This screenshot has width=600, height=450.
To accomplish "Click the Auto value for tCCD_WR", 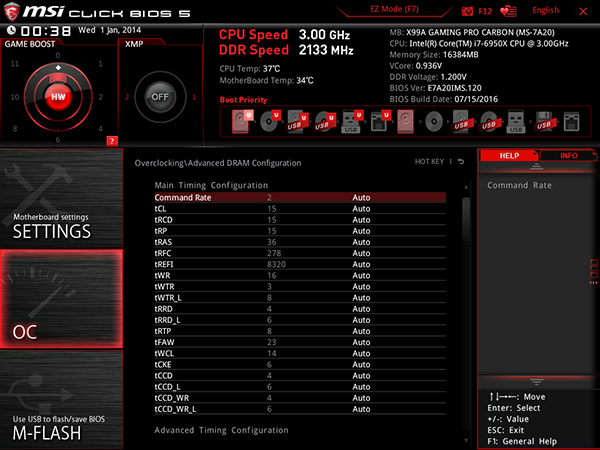I will pyautogui.click(x=361, y=398).
